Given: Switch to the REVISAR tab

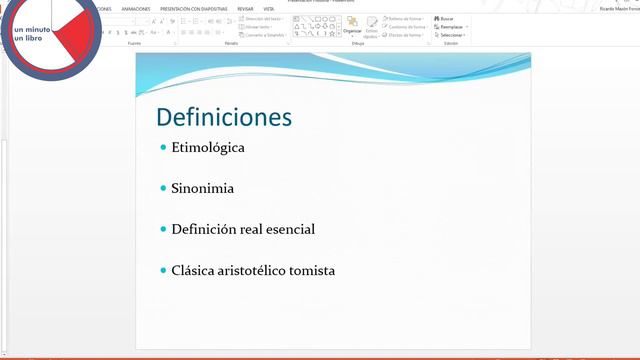Looking at the screenshot, I should tap(245, 9).
